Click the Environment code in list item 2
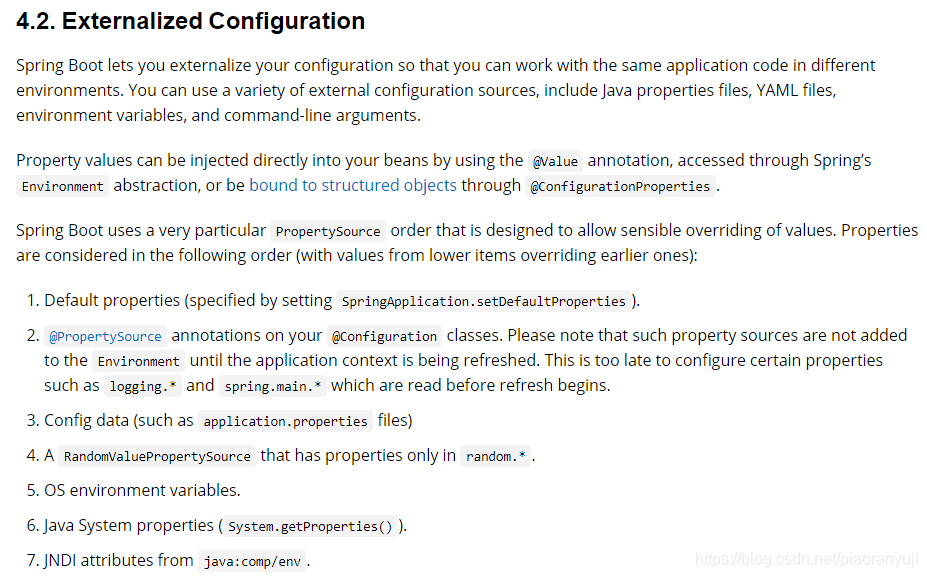Viewport: 927px width, 577px height. (139, 361)
